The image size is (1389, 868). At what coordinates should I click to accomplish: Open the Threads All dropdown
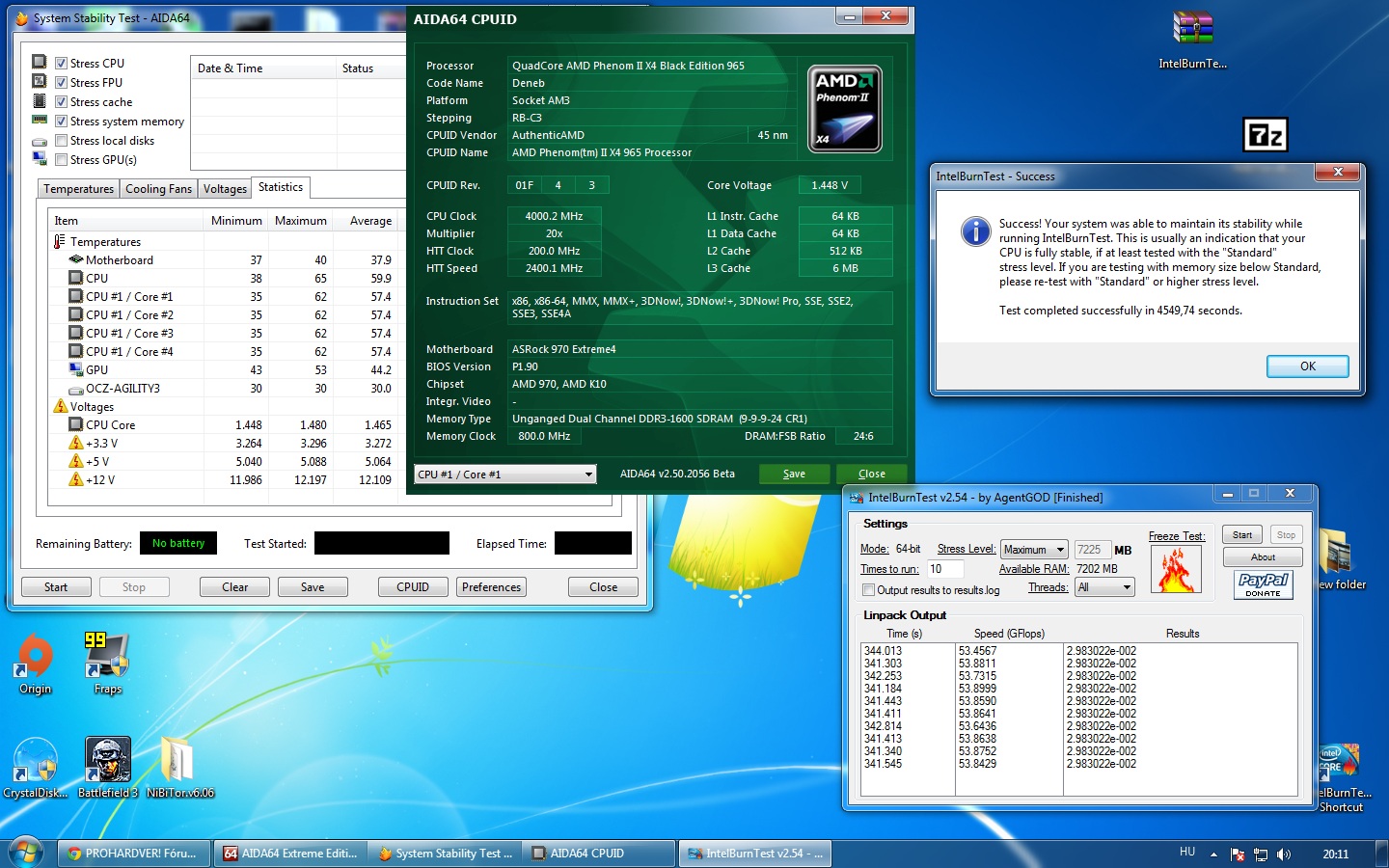tap(1105, 587)
